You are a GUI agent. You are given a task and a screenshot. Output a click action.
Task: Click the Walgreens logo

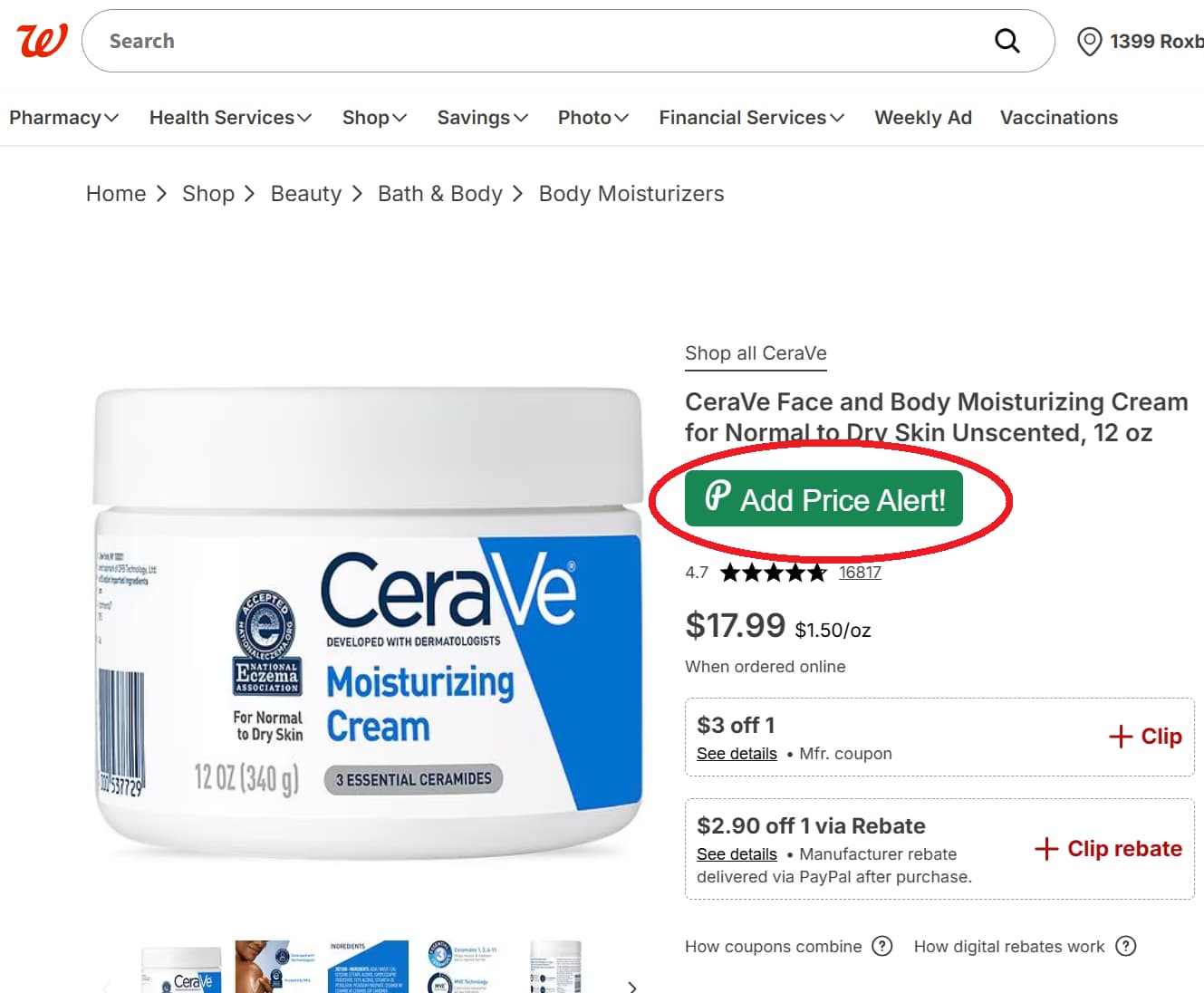(41, 40)
